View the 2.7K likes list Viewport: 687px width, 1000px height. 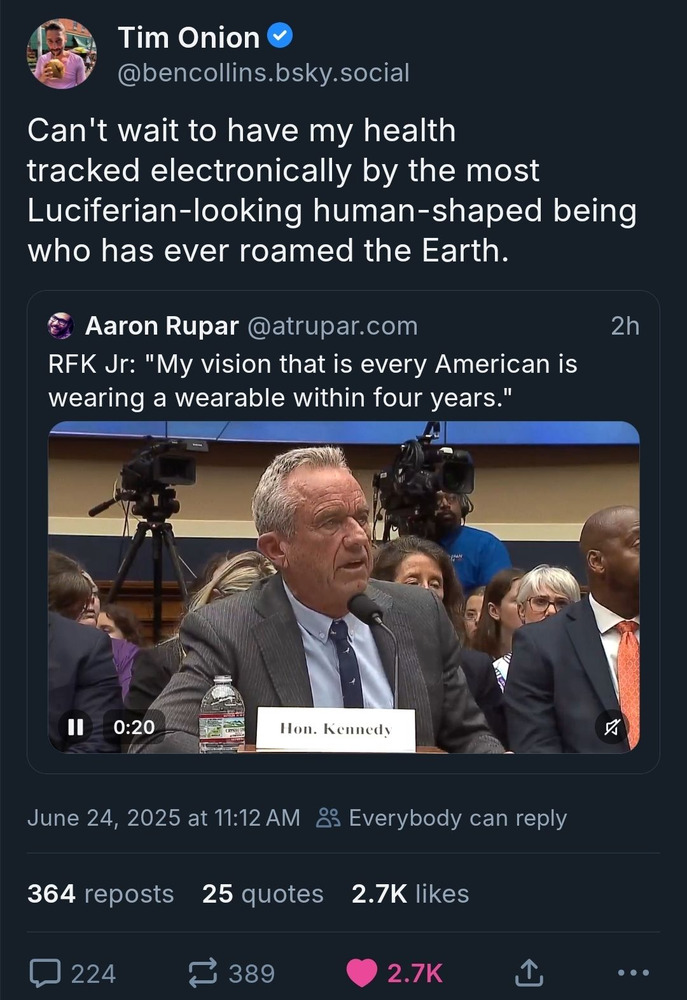(x=410, y=893)
